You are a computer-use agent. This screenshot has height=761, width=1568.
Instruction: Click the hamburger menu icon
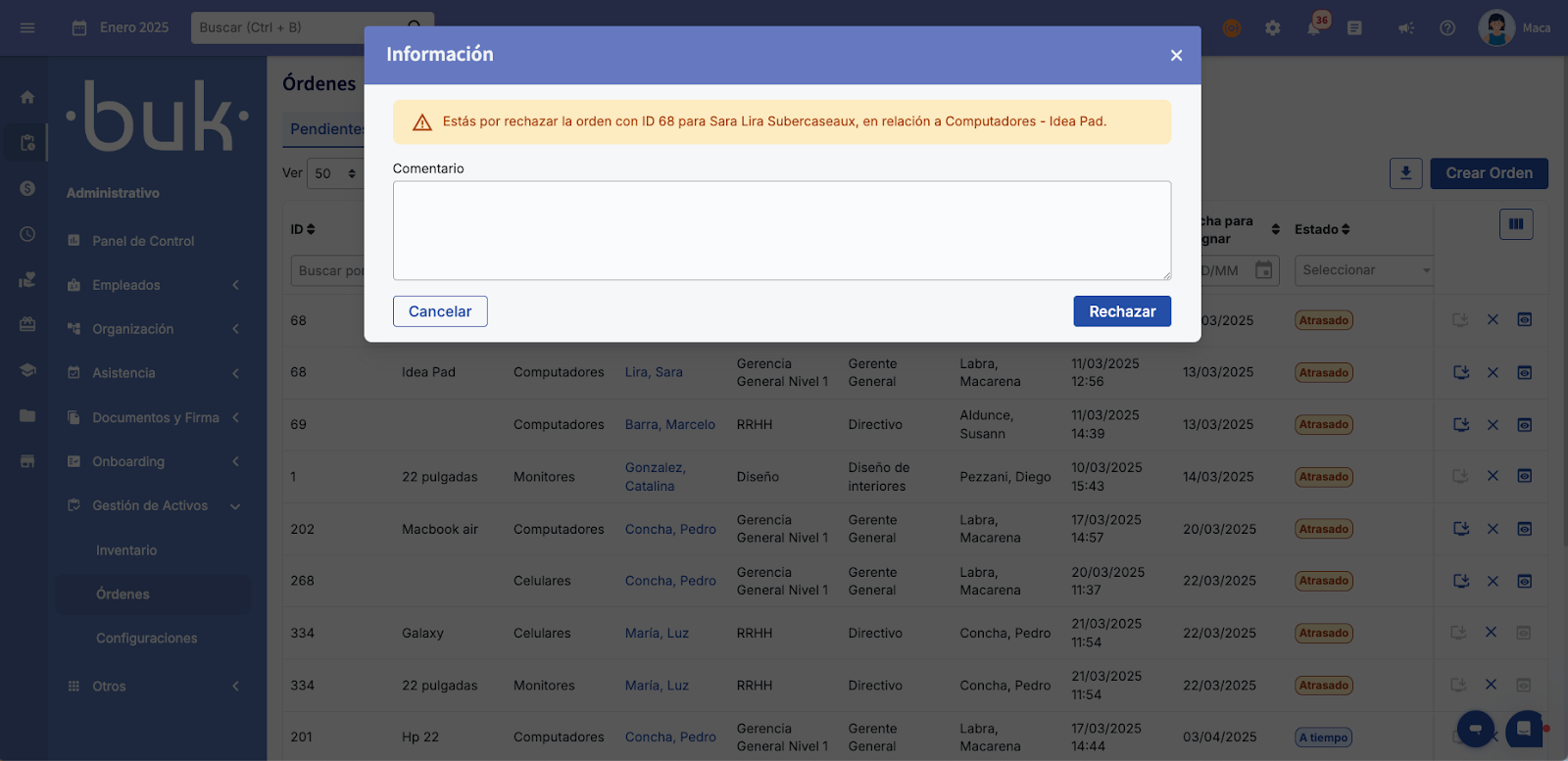(27, 28)
